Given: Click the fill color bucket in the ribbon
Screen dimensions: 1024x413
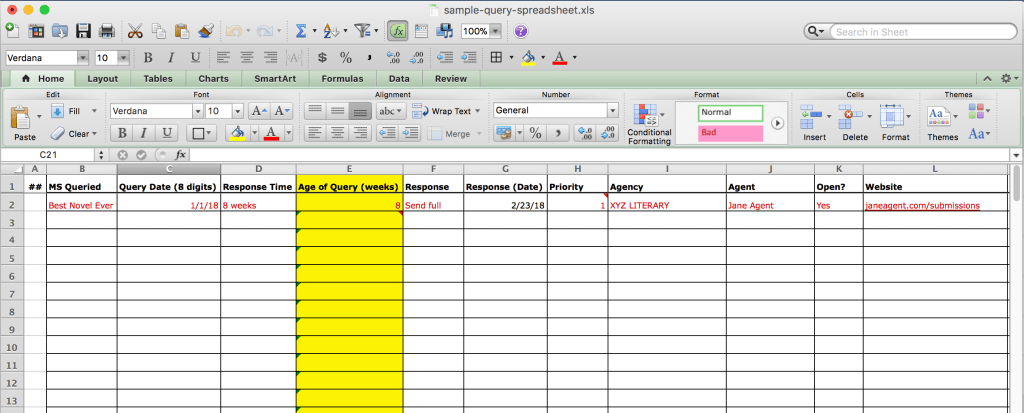Looking at the screenshot, I should pyautogui.click(x=236, y=133).
